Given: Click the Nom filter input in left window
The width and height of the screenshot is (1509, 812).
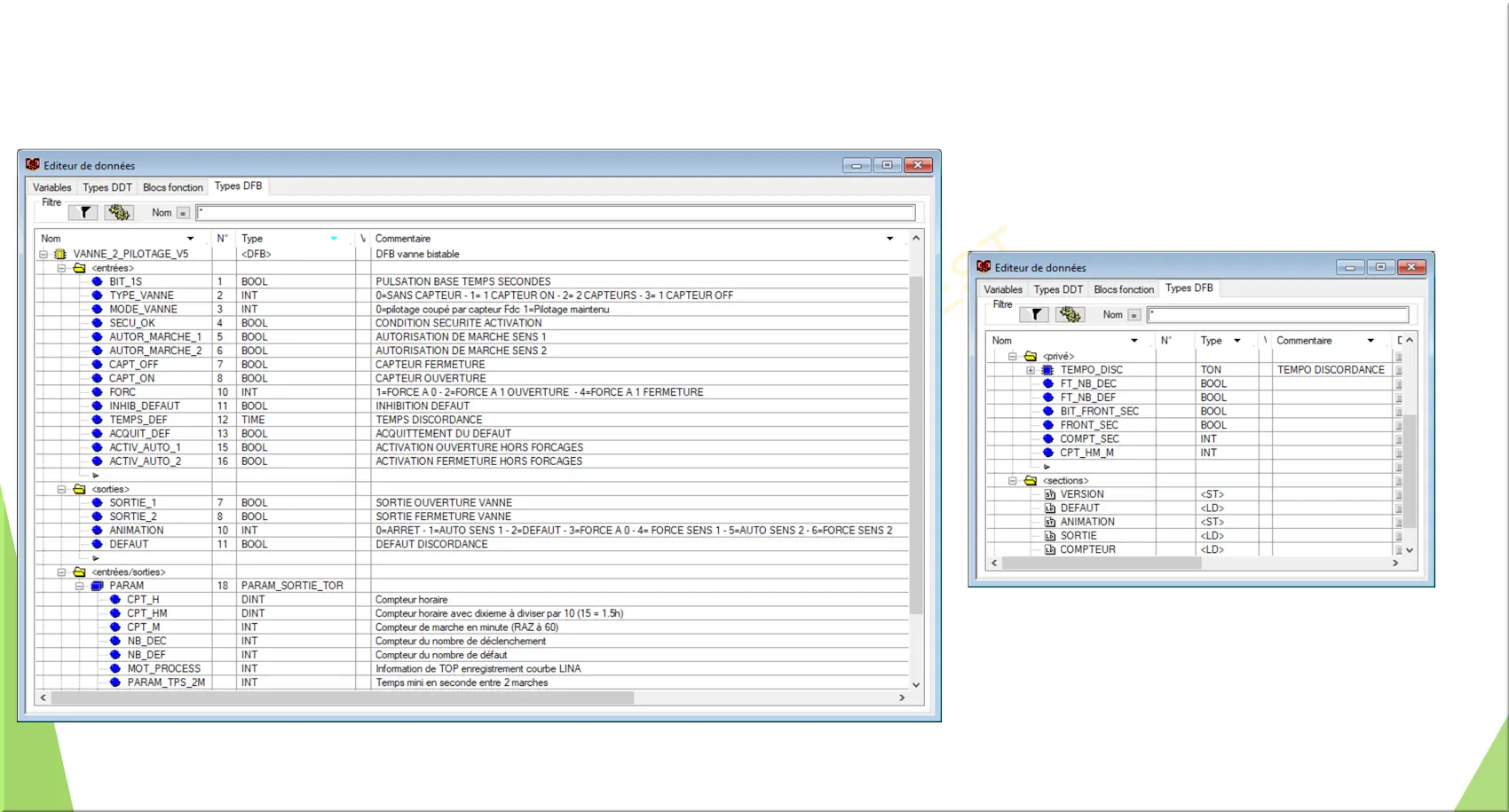Looking at the screenshot, I should point(556,213).
